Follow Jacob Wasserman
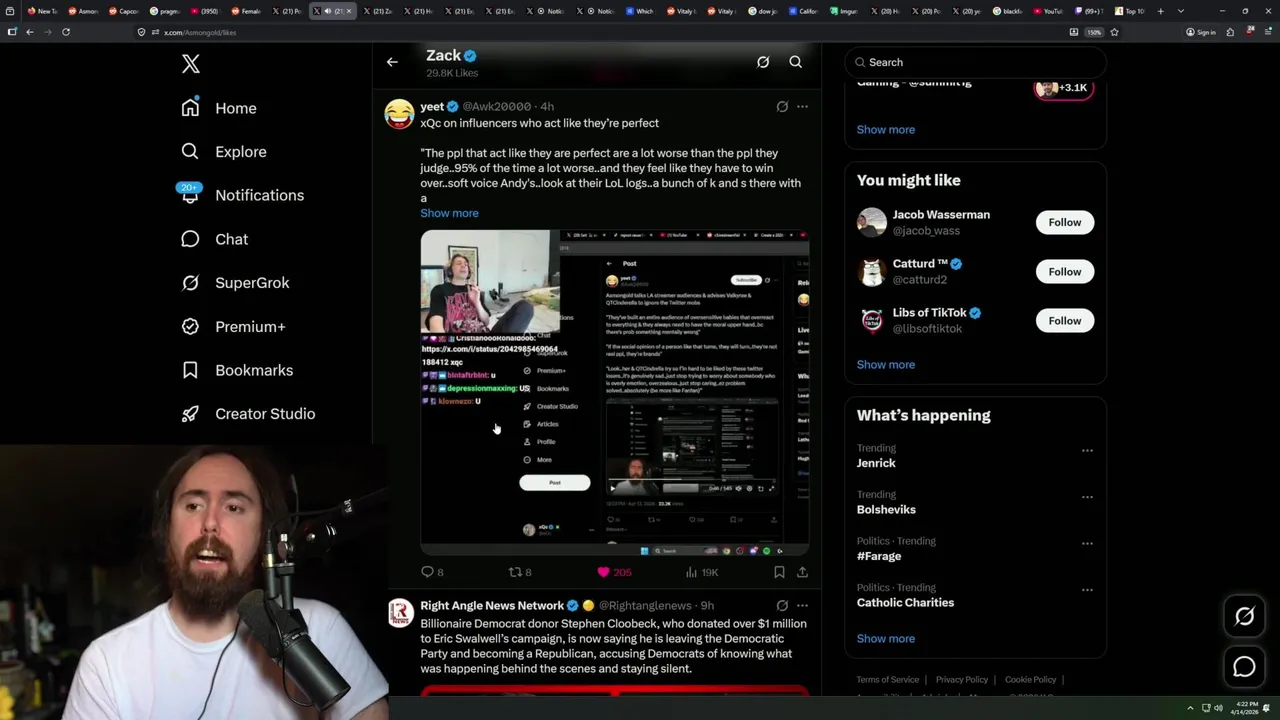 [1065, 222]
